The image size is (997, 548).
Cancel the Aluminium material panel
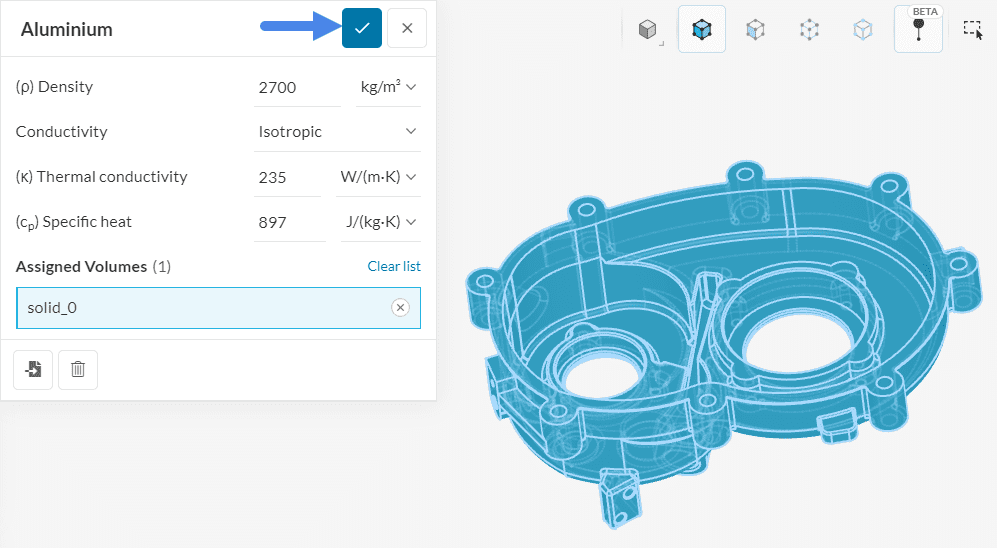[x=407, y=28]
